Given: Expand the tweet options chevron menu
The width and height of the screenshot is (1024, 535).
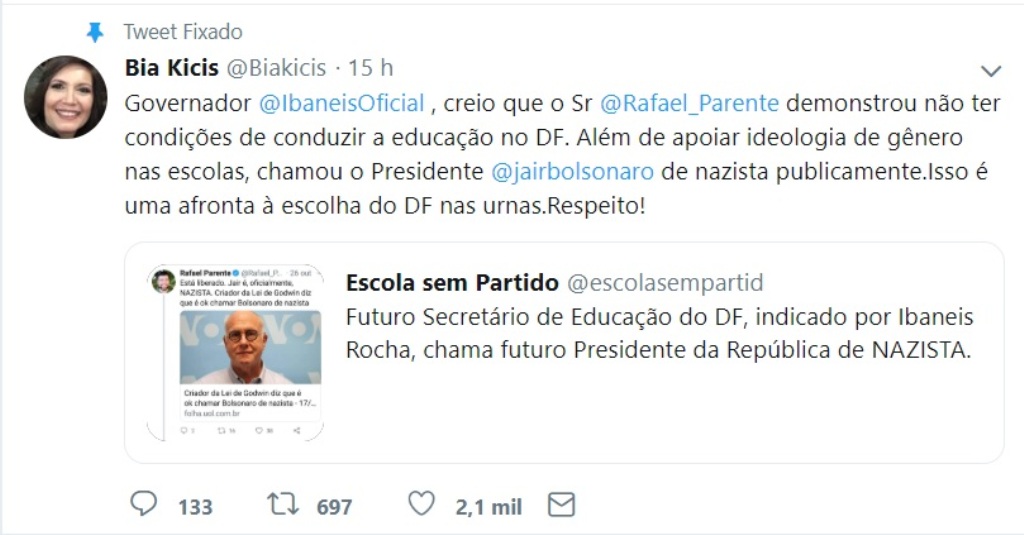Looking at the screenshot, I should pyautogui.click(x=990, y=71).
